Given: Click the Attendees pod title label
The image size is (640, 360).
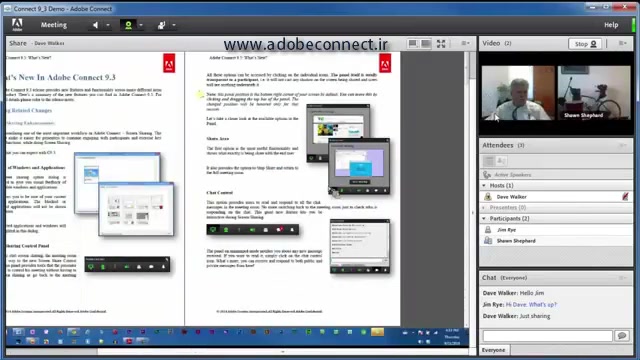Looking at the screenshot, I should [498, 145].
